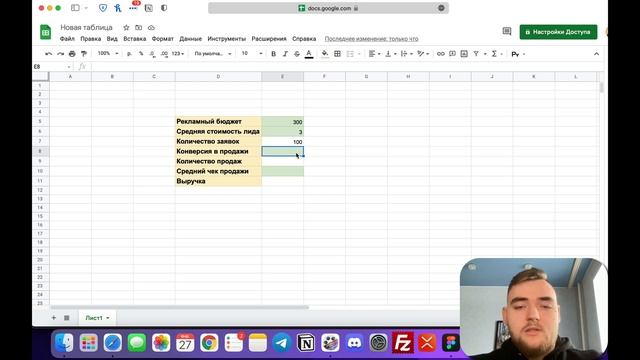Open the font size dropdown
The height and width of the screenshot is (360, 640).
[x=252, y=53]
